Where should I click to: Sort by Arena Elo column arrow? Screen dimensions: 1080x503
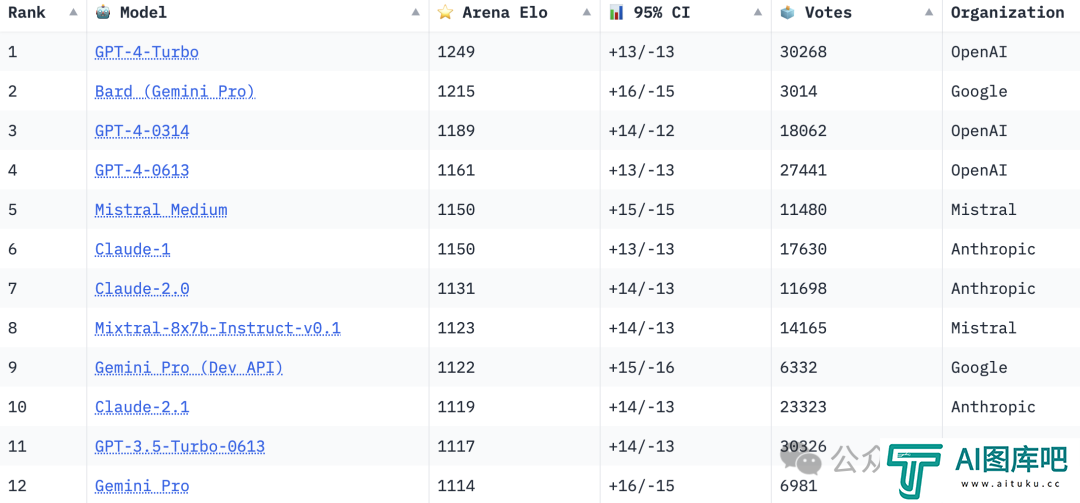(x=586, y=12)
